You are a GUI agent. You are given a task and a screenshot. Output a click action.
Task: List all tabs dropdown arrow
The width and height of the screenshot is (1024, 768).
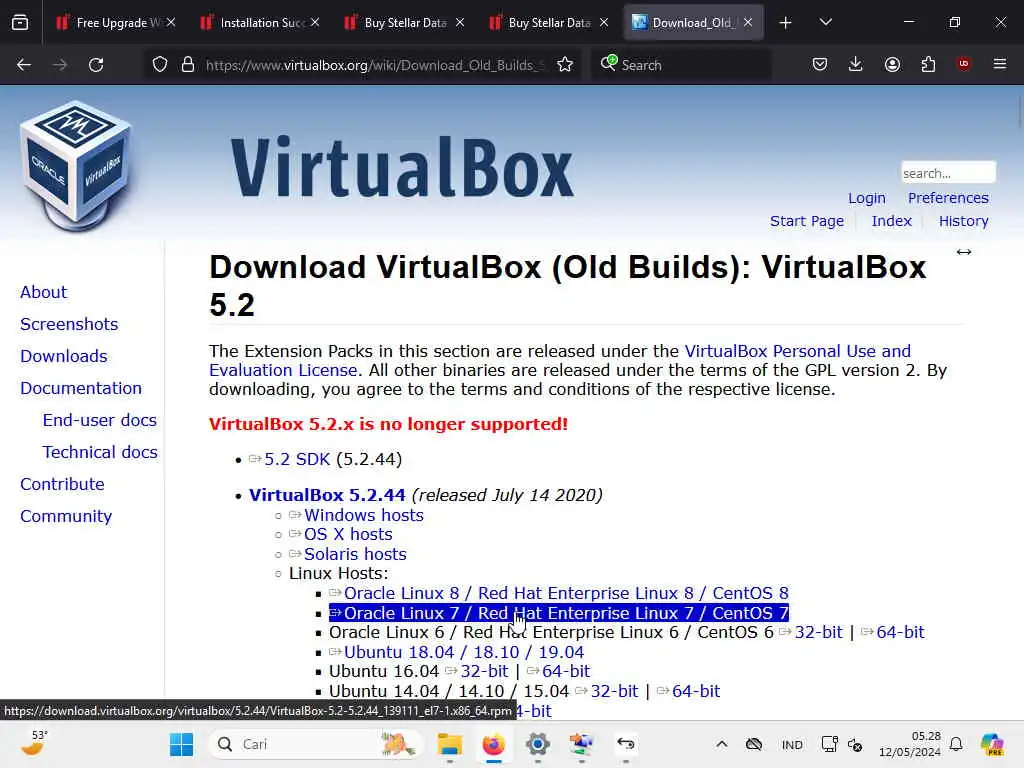(x=825, y=22)
